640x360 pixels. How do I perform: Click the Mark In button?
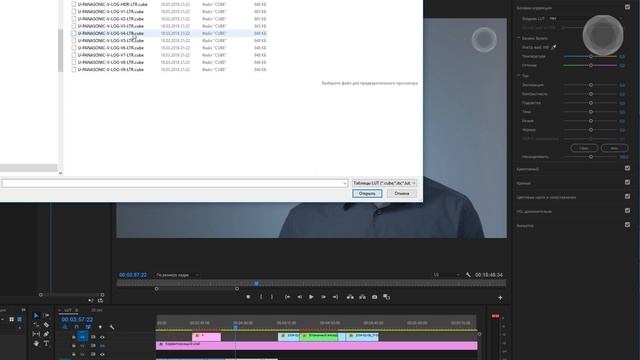click(261, 297)
